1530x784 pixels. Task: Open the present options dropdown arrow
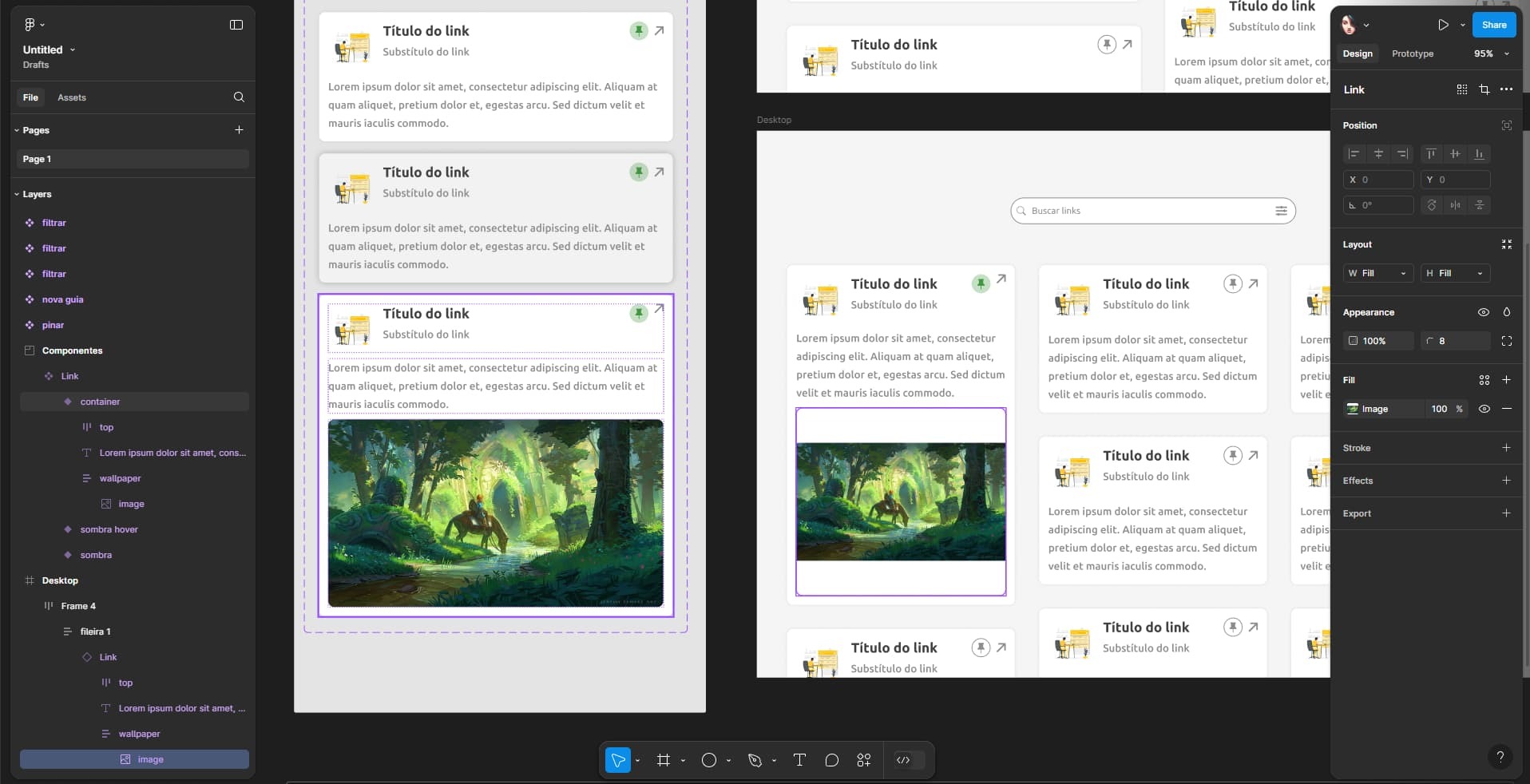(1462, 25)
